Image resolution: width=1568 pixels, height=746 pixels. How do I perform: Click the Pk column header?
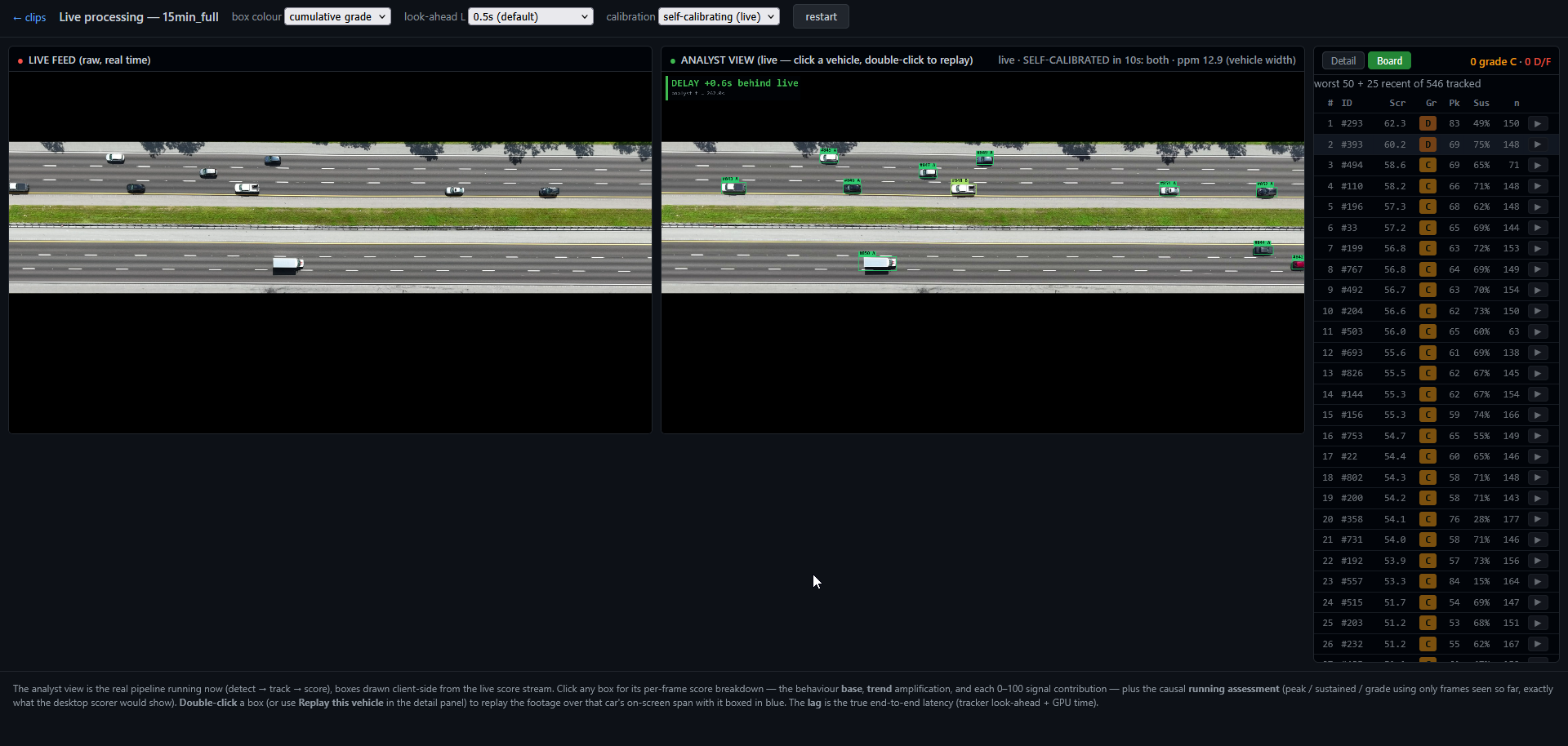1454,103
